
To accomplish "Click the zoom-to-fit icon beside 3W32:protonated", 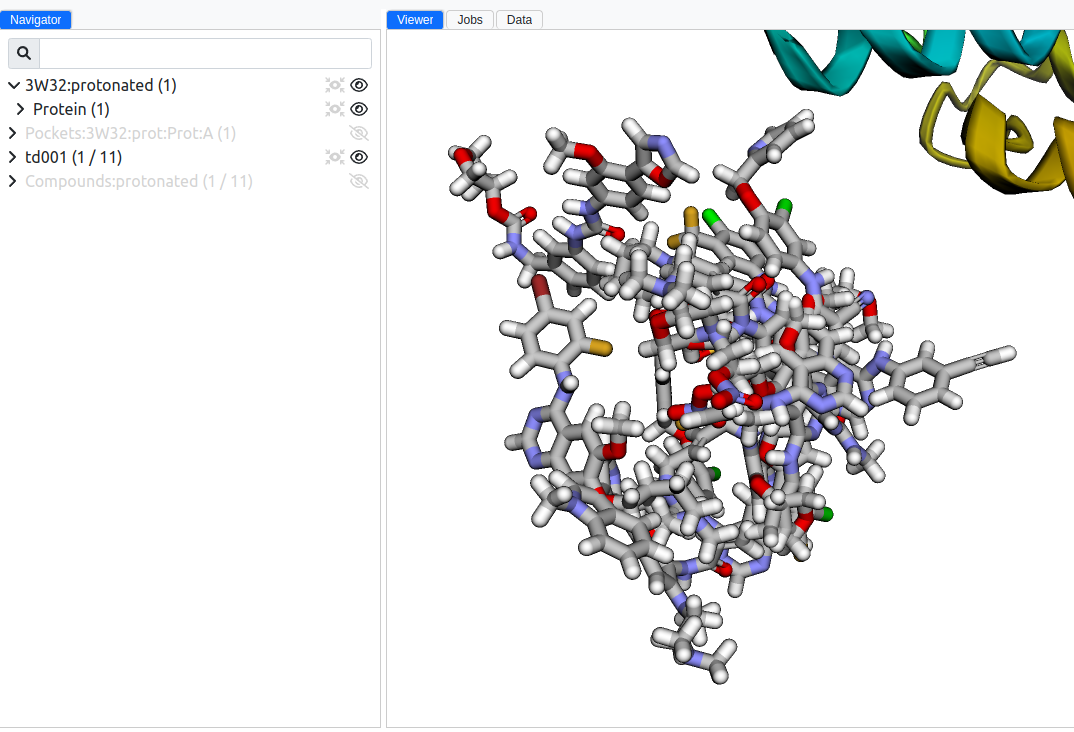I will tap(334, 85).
